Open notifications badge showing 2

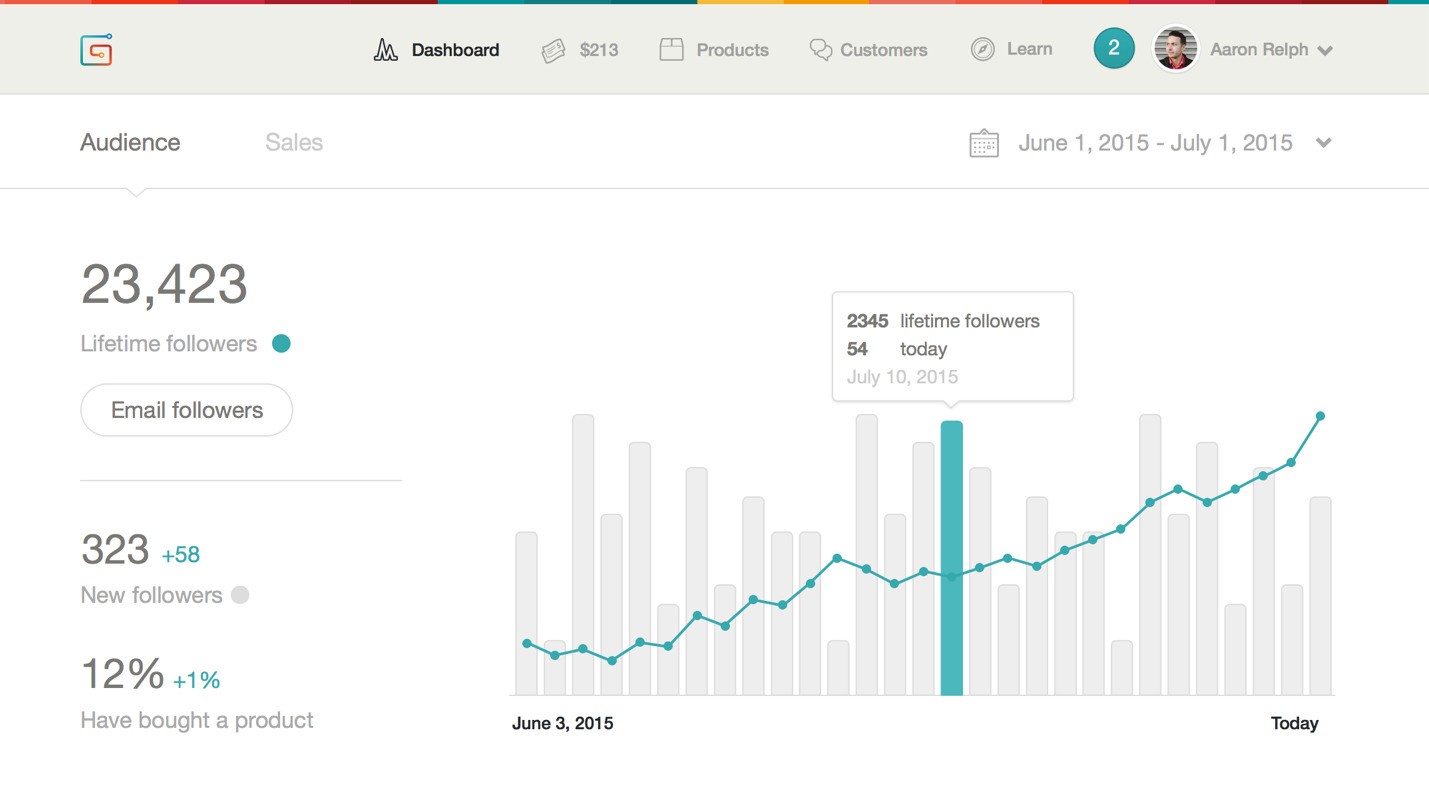click(x=1113, y=49)
